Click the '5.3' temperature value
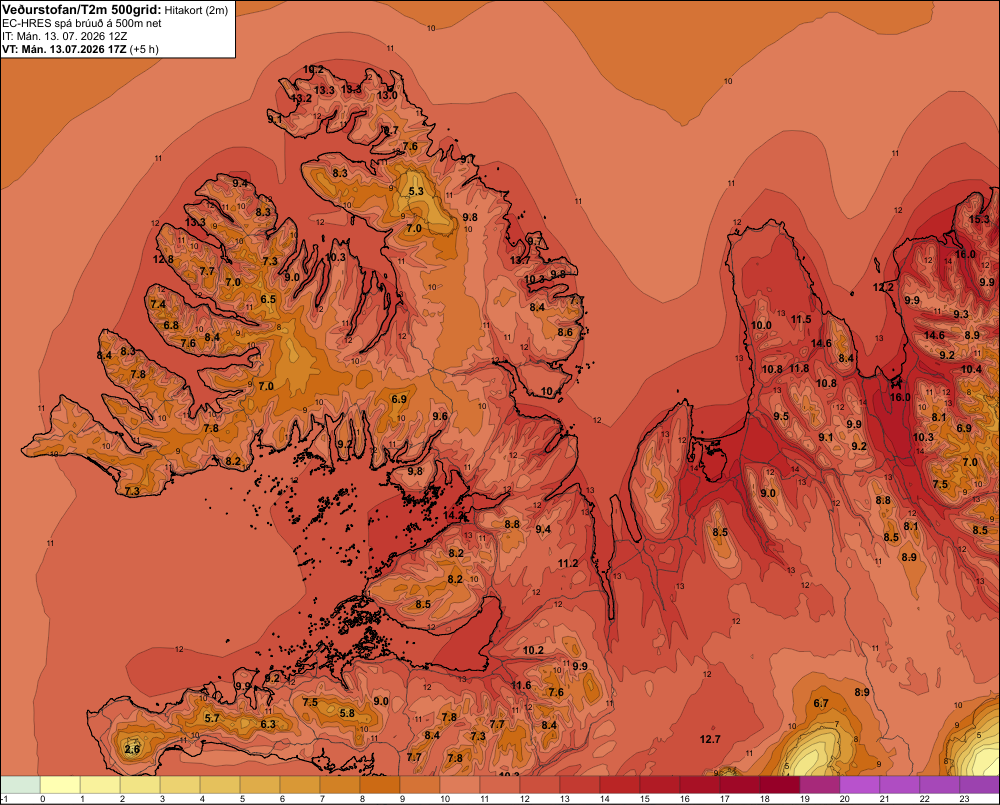 coord(416,191)
